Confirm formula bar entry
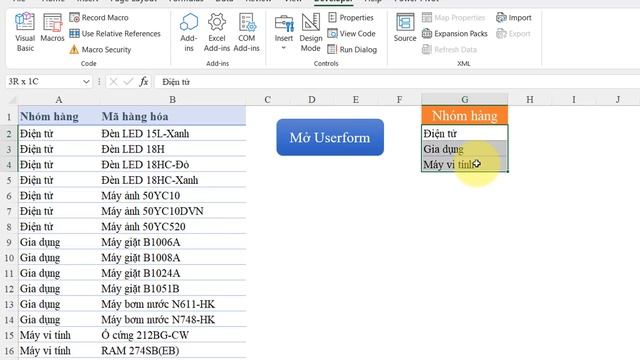Viewport: 640px width, 360px height. [x=128, y=82]
